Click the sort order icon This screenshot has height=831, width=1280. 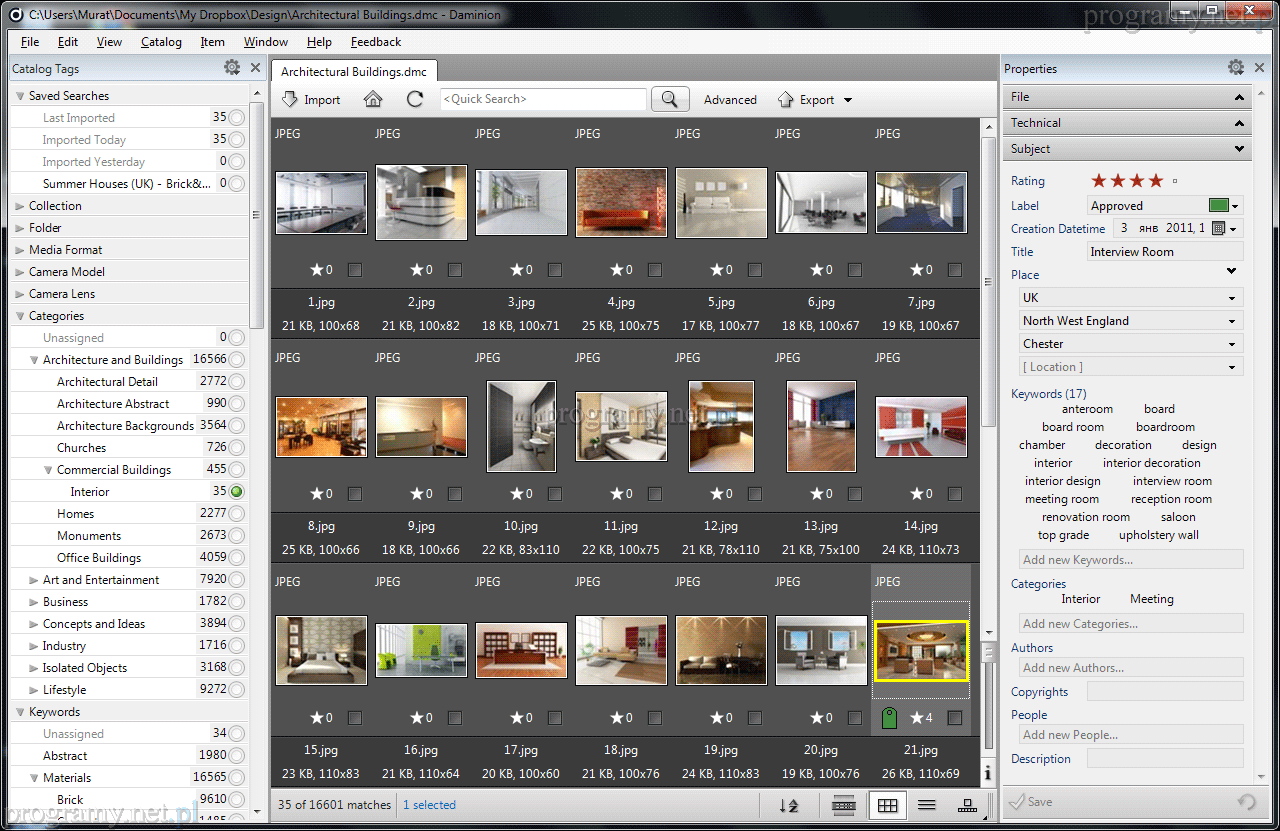pyautogui.click(x=789, y=805)
